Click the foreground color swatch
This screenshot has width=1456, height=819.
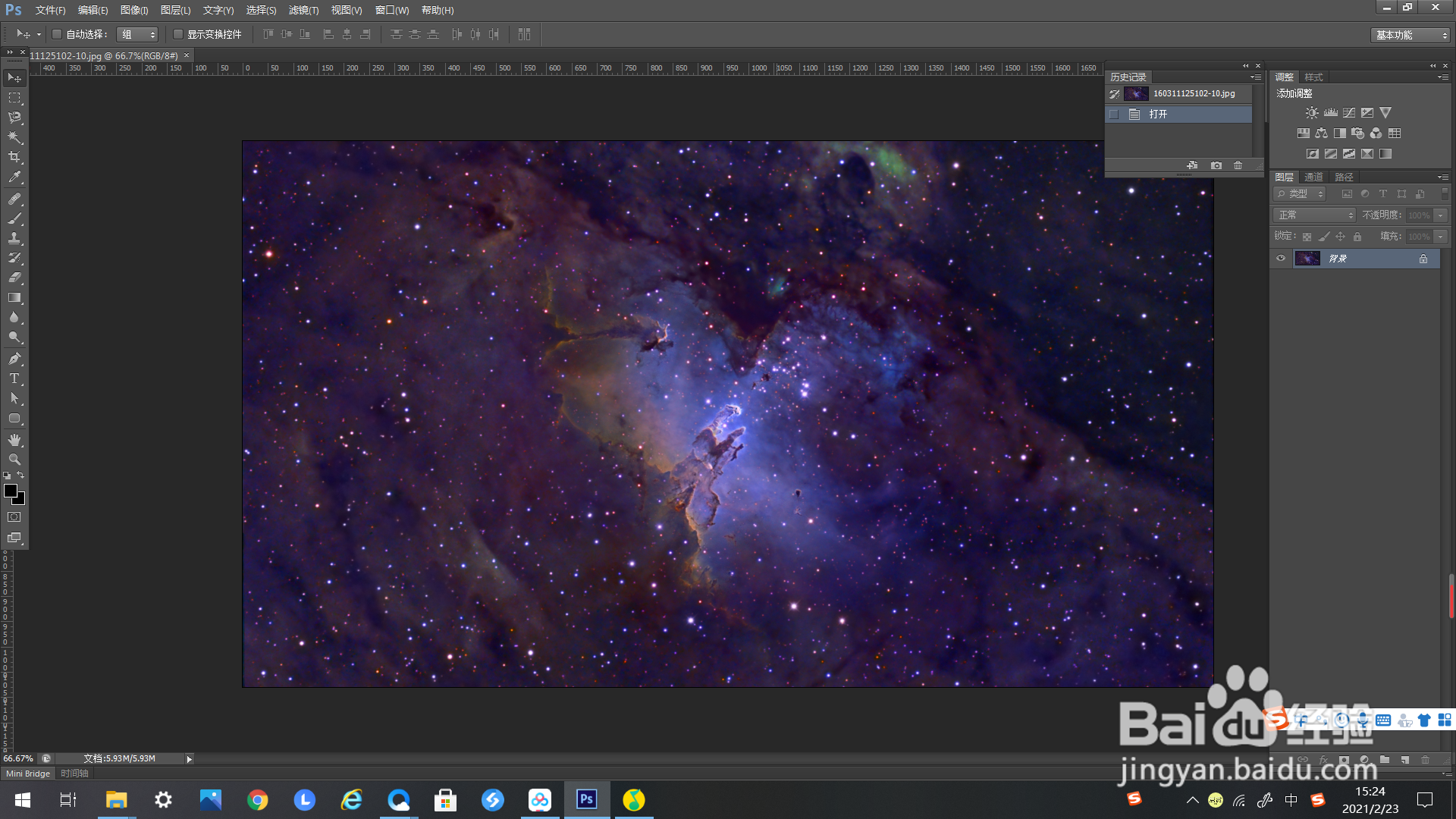pos(11,491)
